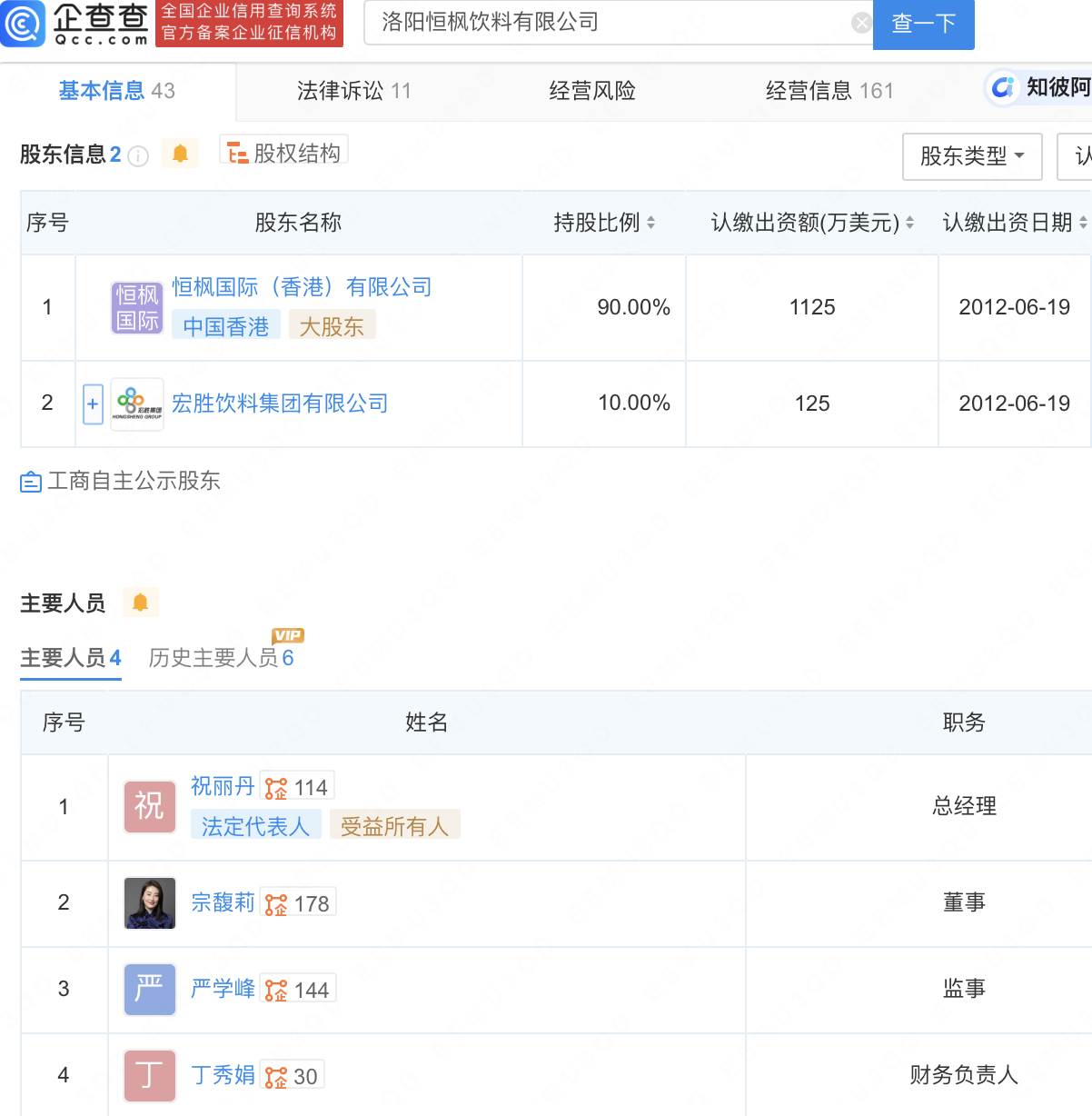Sort by 认缴出资额 column

909,223
